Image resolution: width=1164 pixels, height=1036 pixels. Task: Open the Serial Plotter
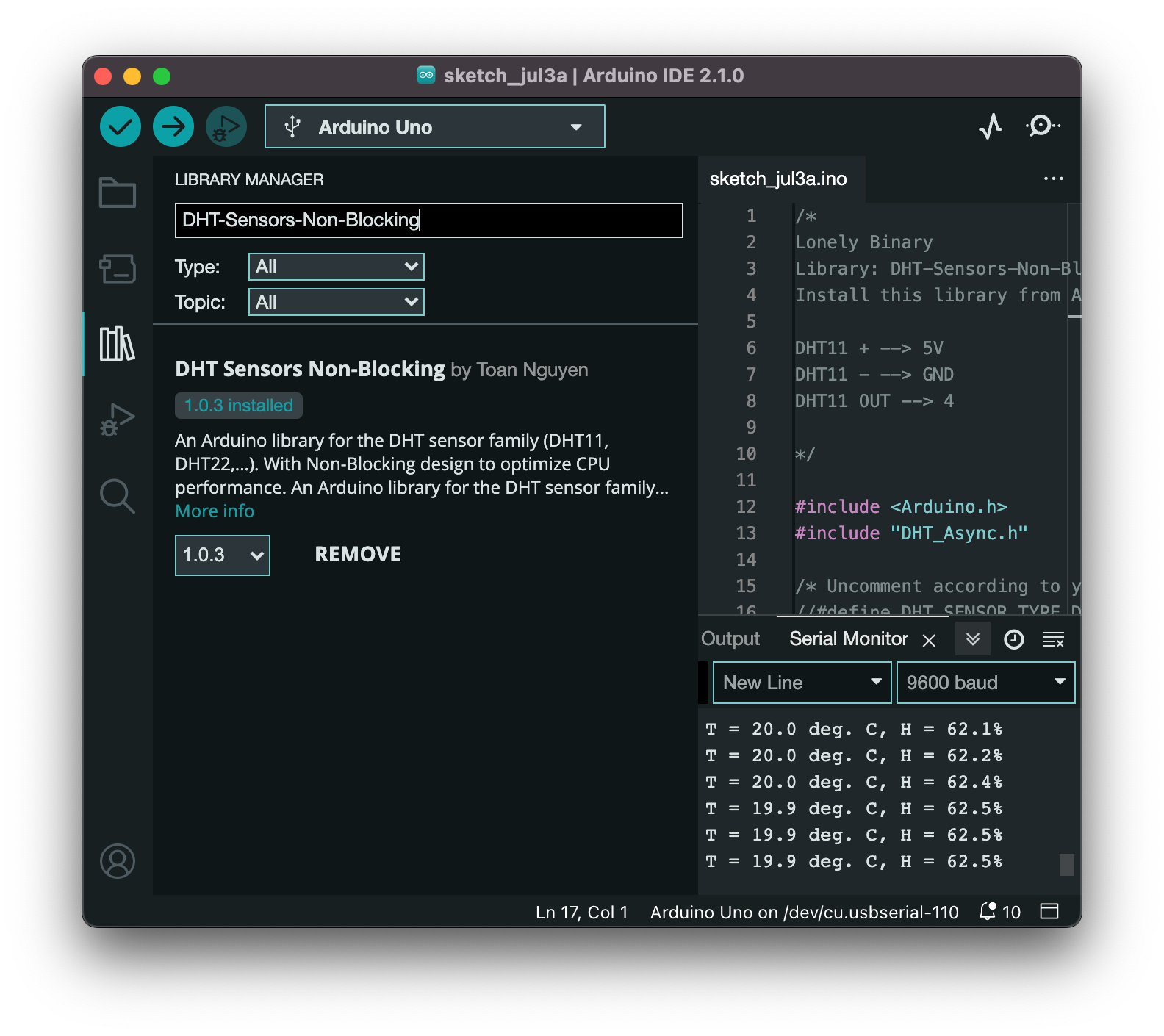point(990,126)
